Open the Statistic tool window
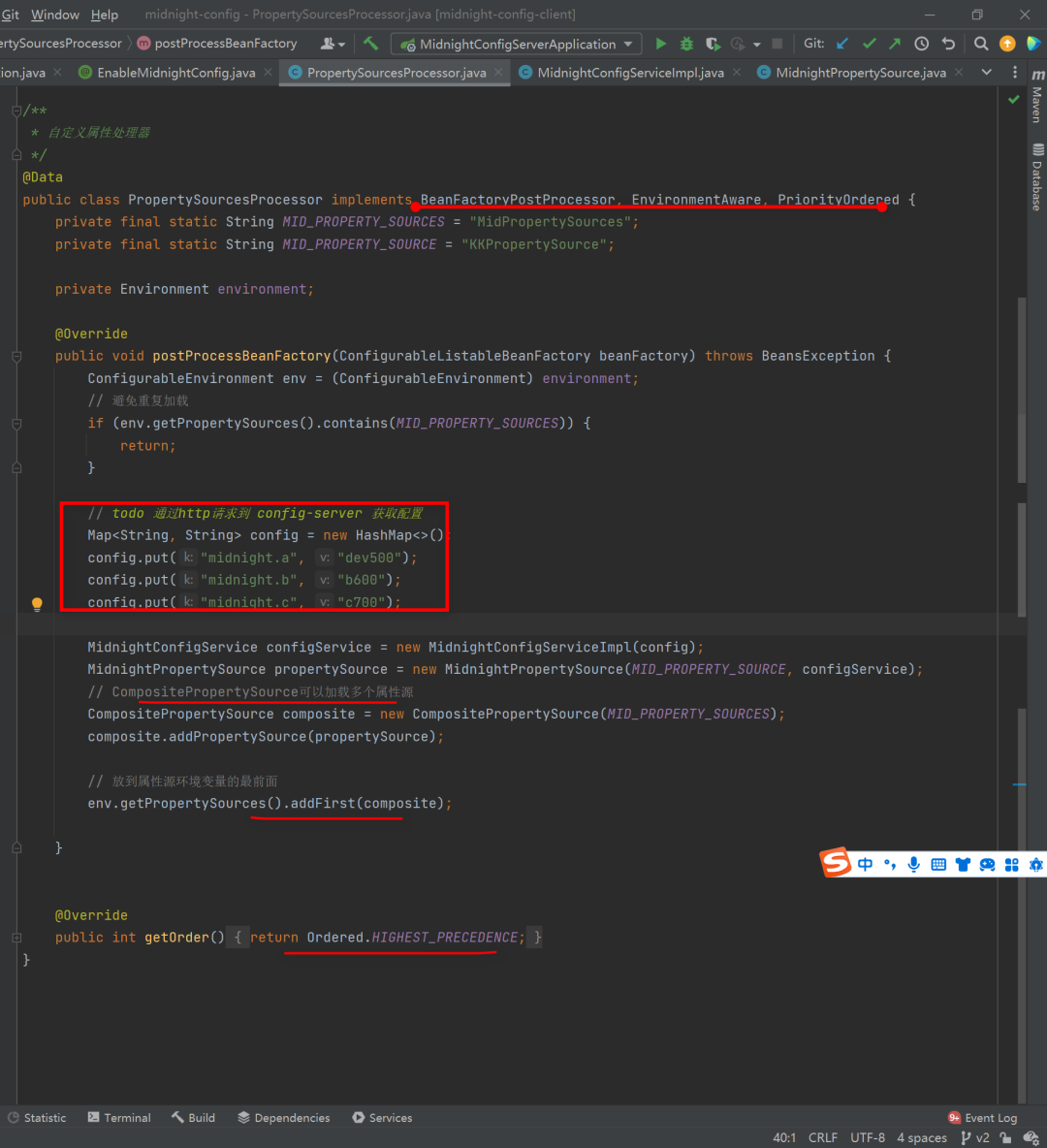1047x1148 pixels. (x=37, y=1117)
